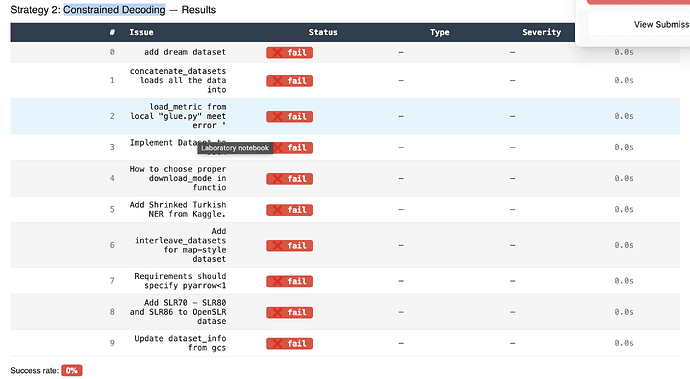Click the Severity column header
The height and width of the screenshot is (379, 690).
541,32
